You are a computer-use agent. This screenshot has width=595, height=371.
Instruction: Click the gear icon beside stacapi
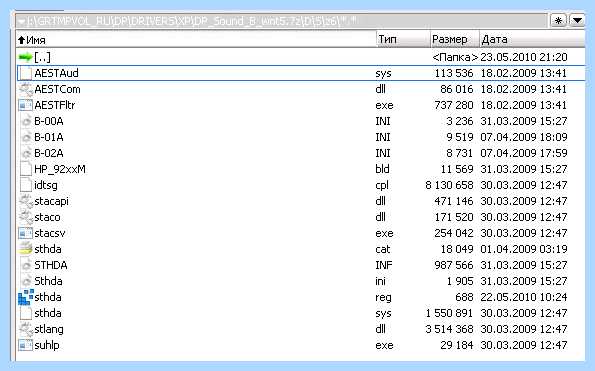pyautogui.click(x=25, y=201)
